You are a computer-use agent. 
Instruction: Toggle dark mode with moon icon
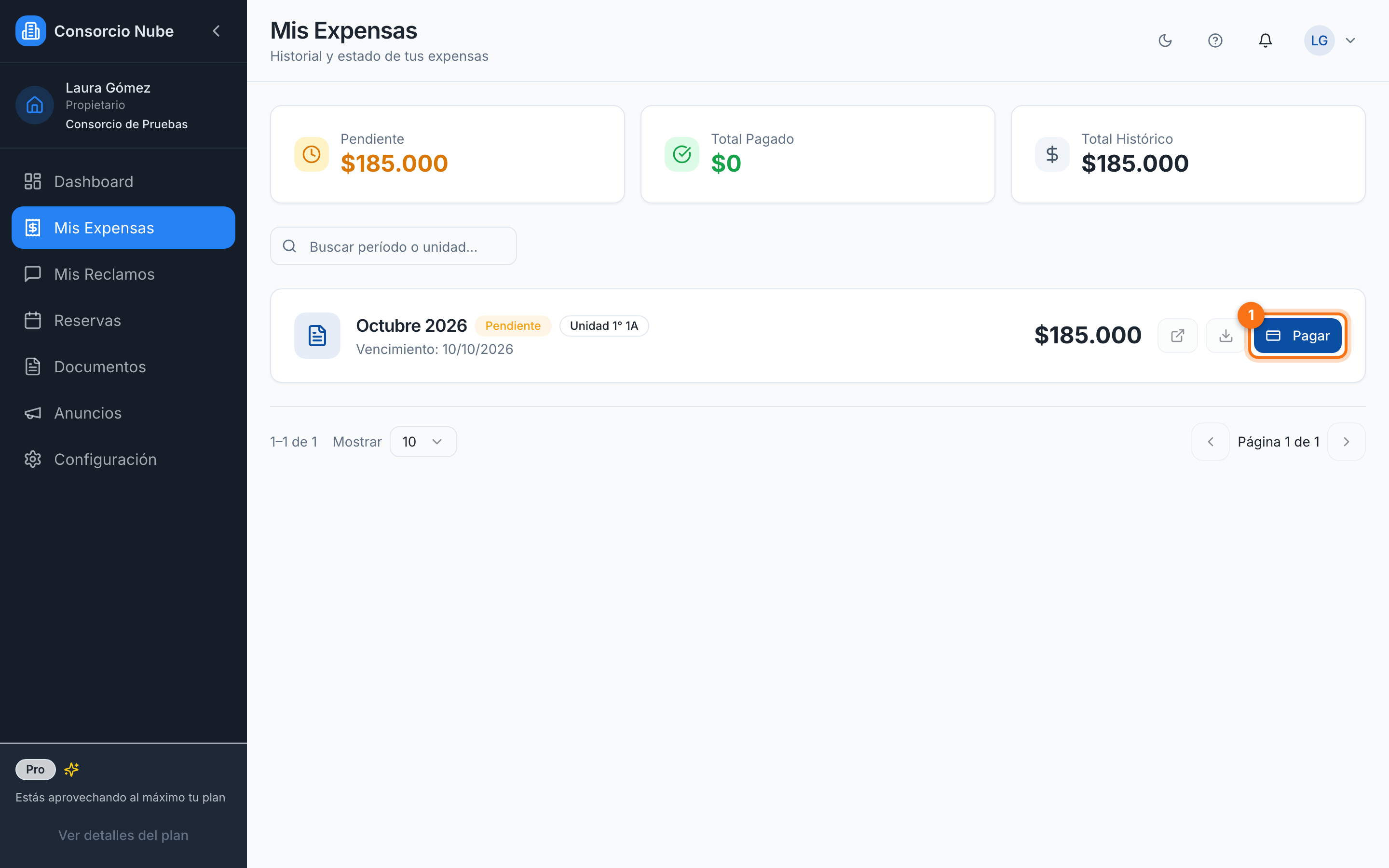pos(1165,40)
